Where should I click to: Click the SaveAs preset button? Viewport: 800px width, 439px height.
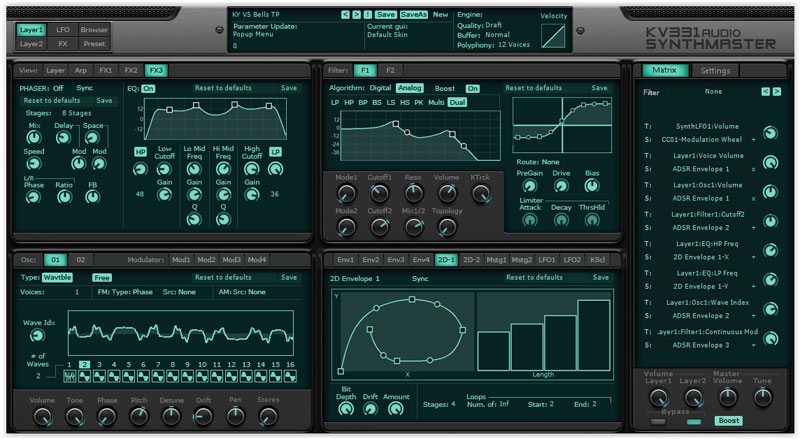413,15
